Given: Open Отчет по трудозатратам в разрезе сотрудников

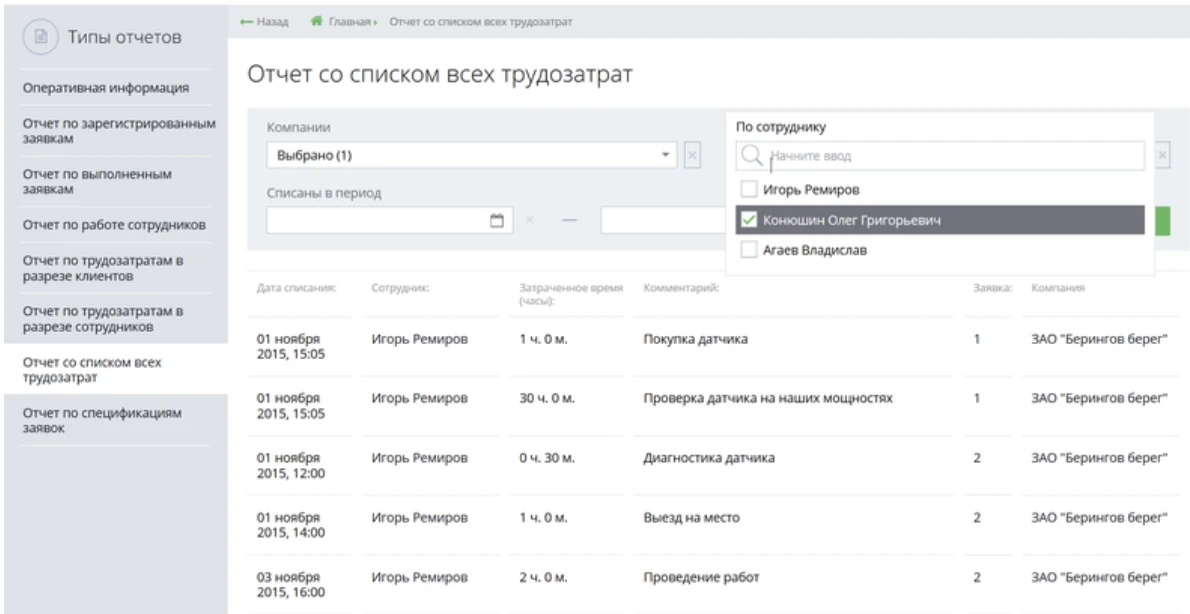Looking at the screenshot, I should pos(102,319).
